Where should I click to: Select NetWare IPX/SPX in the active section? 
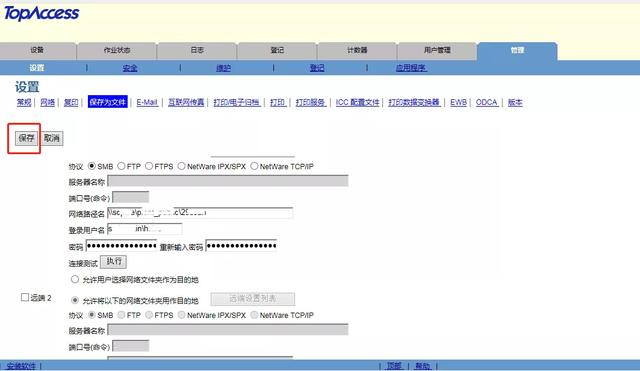click(182, 166)
